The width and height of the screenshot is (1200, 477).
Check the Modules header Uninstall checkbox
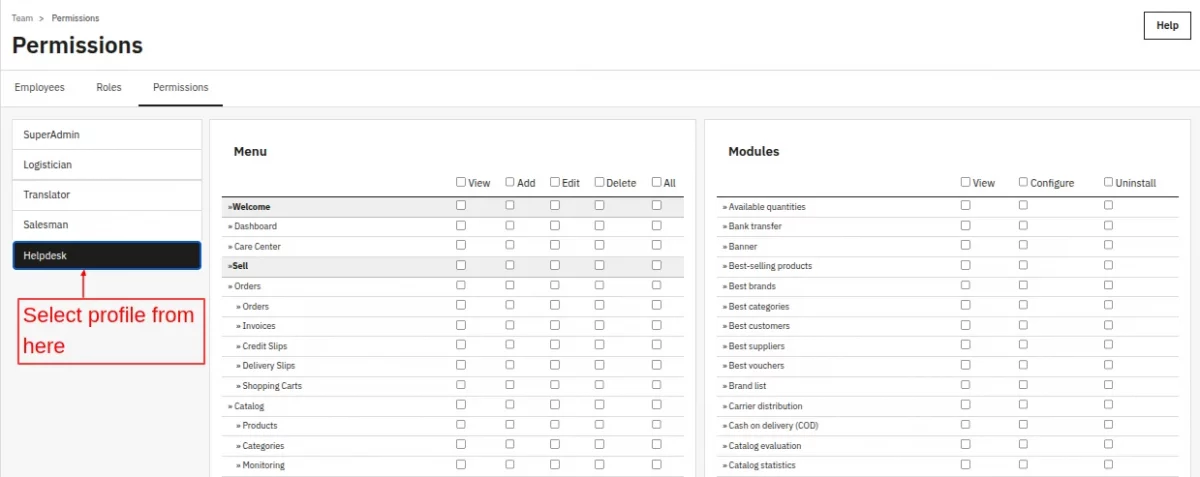1108,182
